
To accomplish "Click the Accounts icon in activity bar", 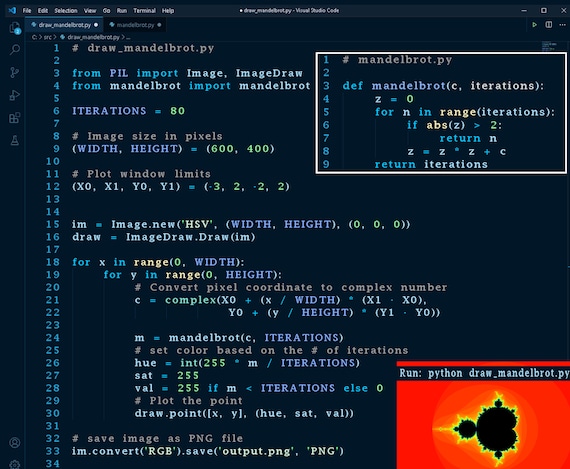I will click(x=15, y=442).
